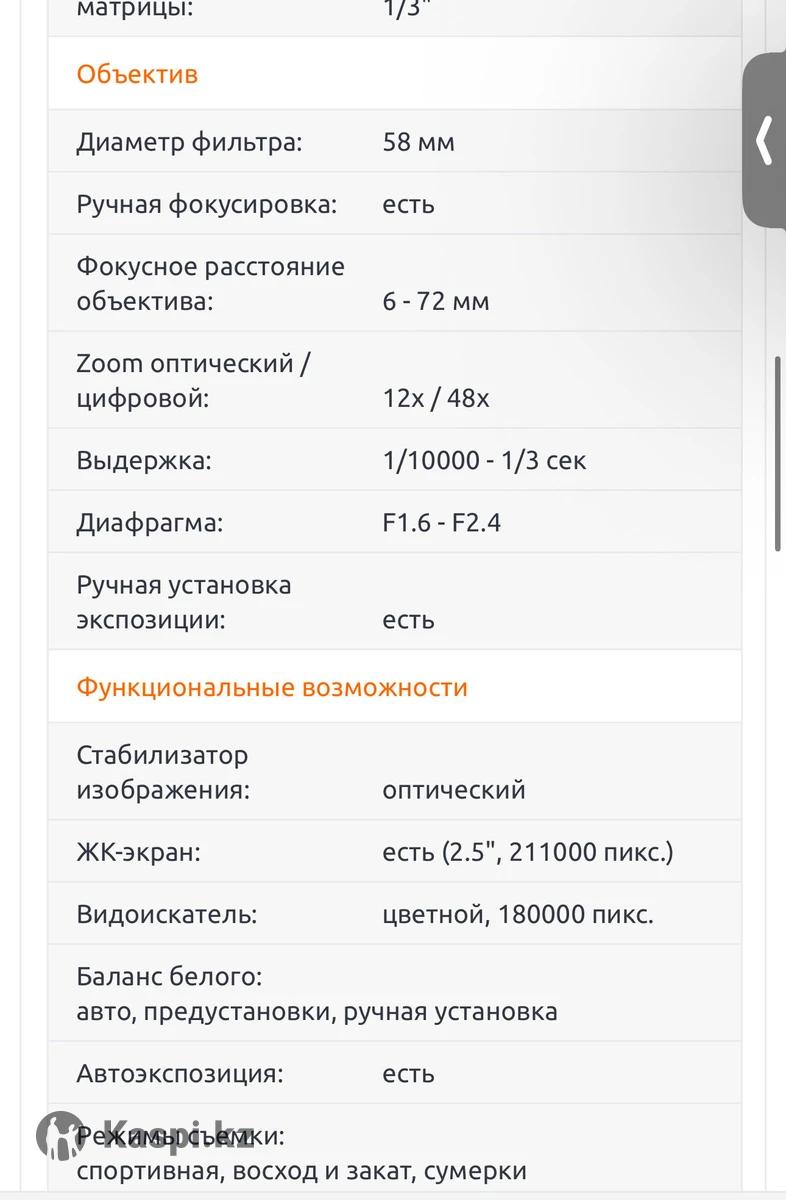The image size is (786, 1200).
Task: Click the "Выдержка" label
Action: pos(144,460)
